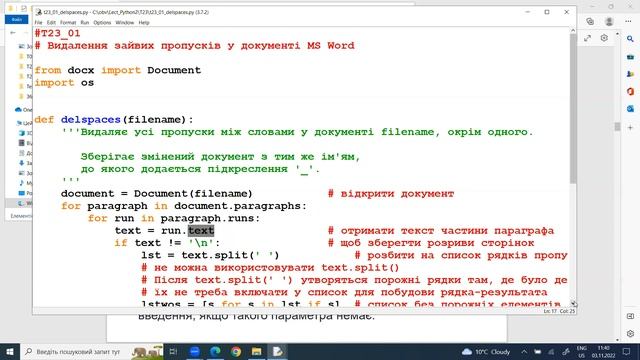Open the Window menu in IDLE

124,22
